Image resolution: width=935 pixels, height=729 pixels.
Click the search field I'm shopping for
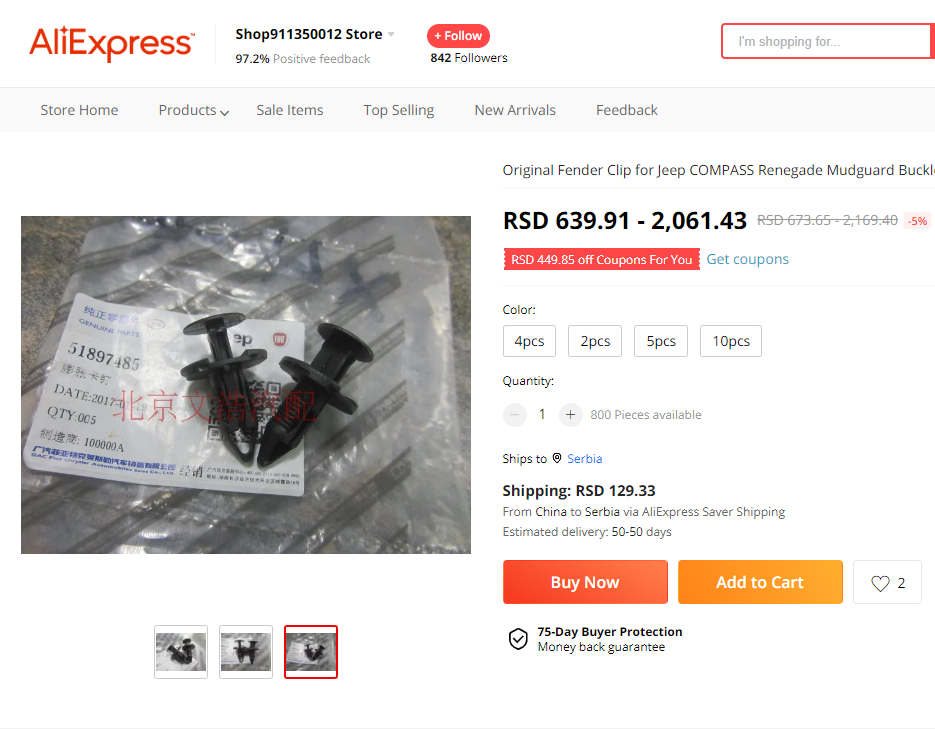tap(828, 41)
